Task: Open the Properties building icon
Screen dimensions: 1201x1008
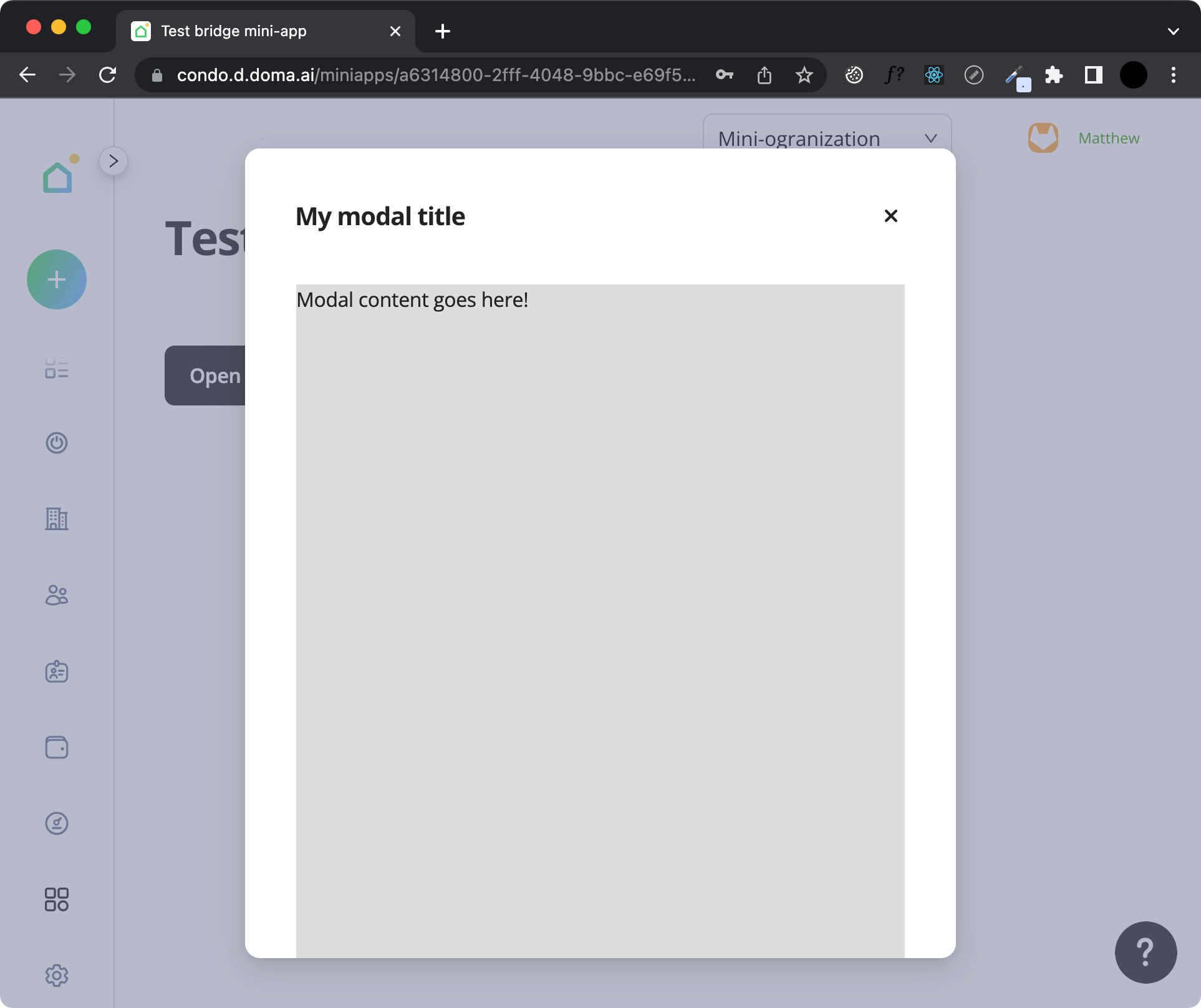Action: pyautogui.click(x=57, y=520)
